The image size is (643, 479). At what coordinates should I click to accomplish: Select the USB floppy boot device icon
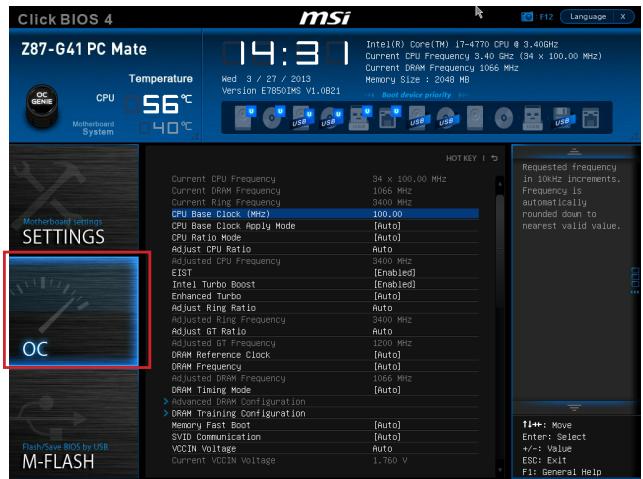tap(562, 118)
